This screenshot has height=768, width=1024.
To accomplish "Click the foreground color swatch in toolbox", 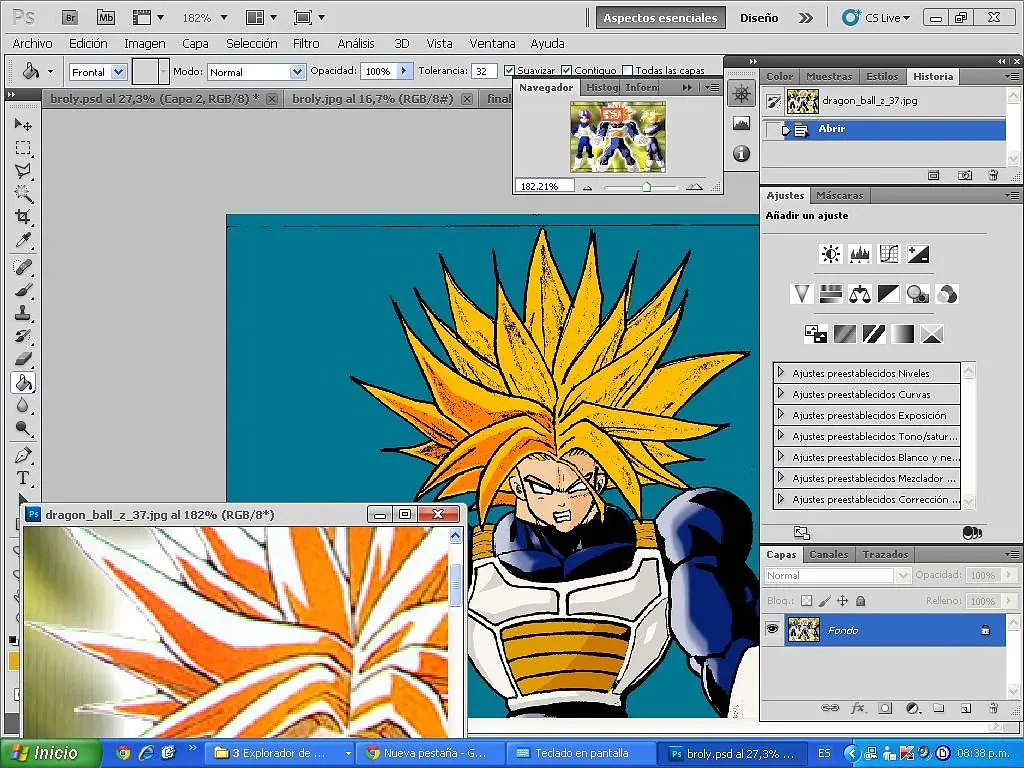I will [13, 661].
